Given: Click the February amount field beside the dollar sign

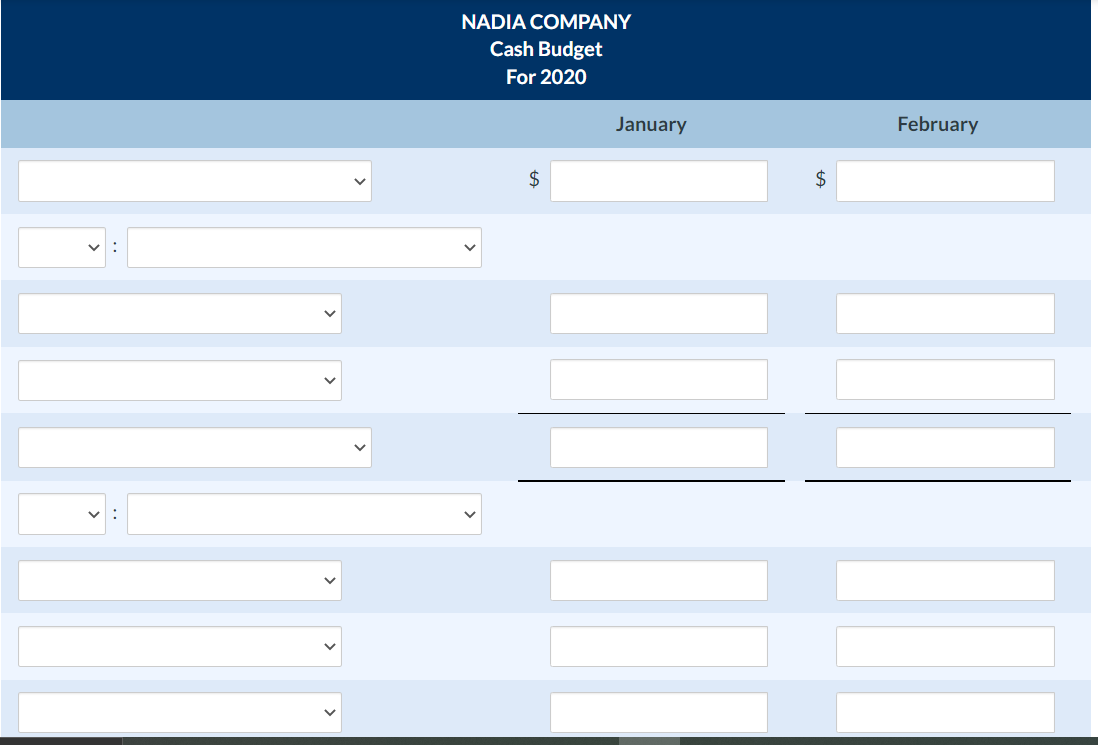Looking at the screenshot, I should (x=945, y=180).
